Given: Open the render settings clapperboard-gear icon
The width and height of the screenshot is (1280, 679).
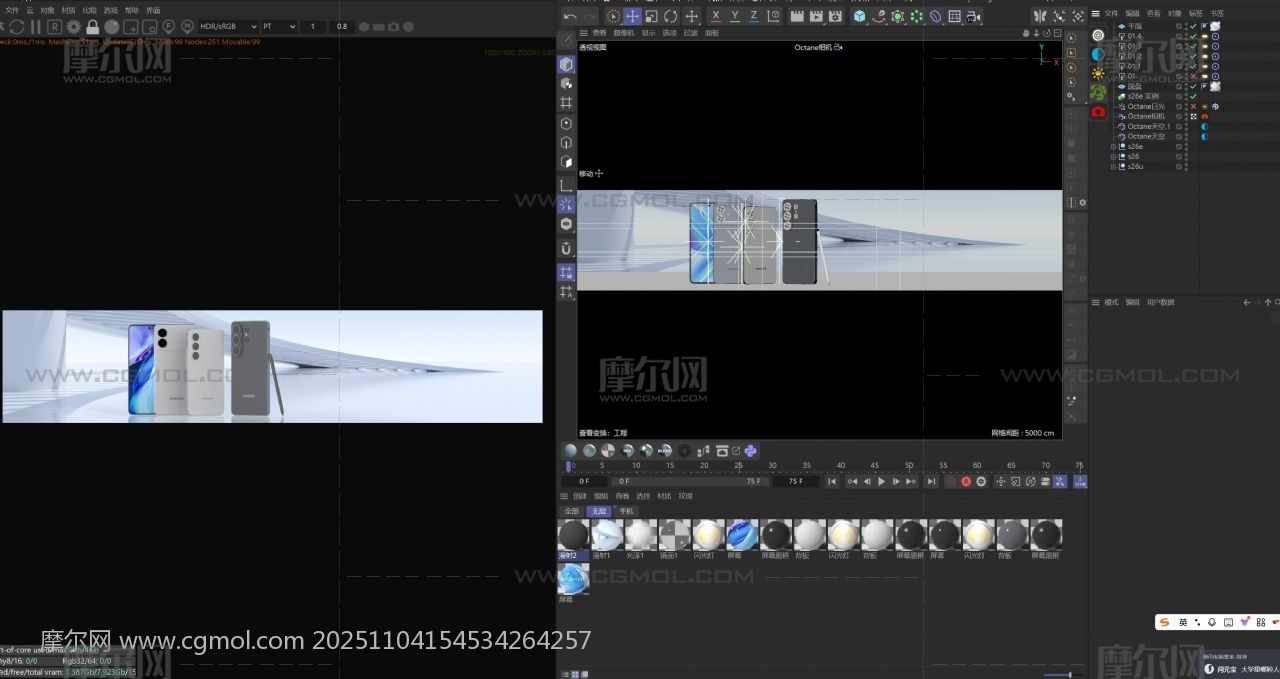Looking at the screenshot, I should point(836,16).
